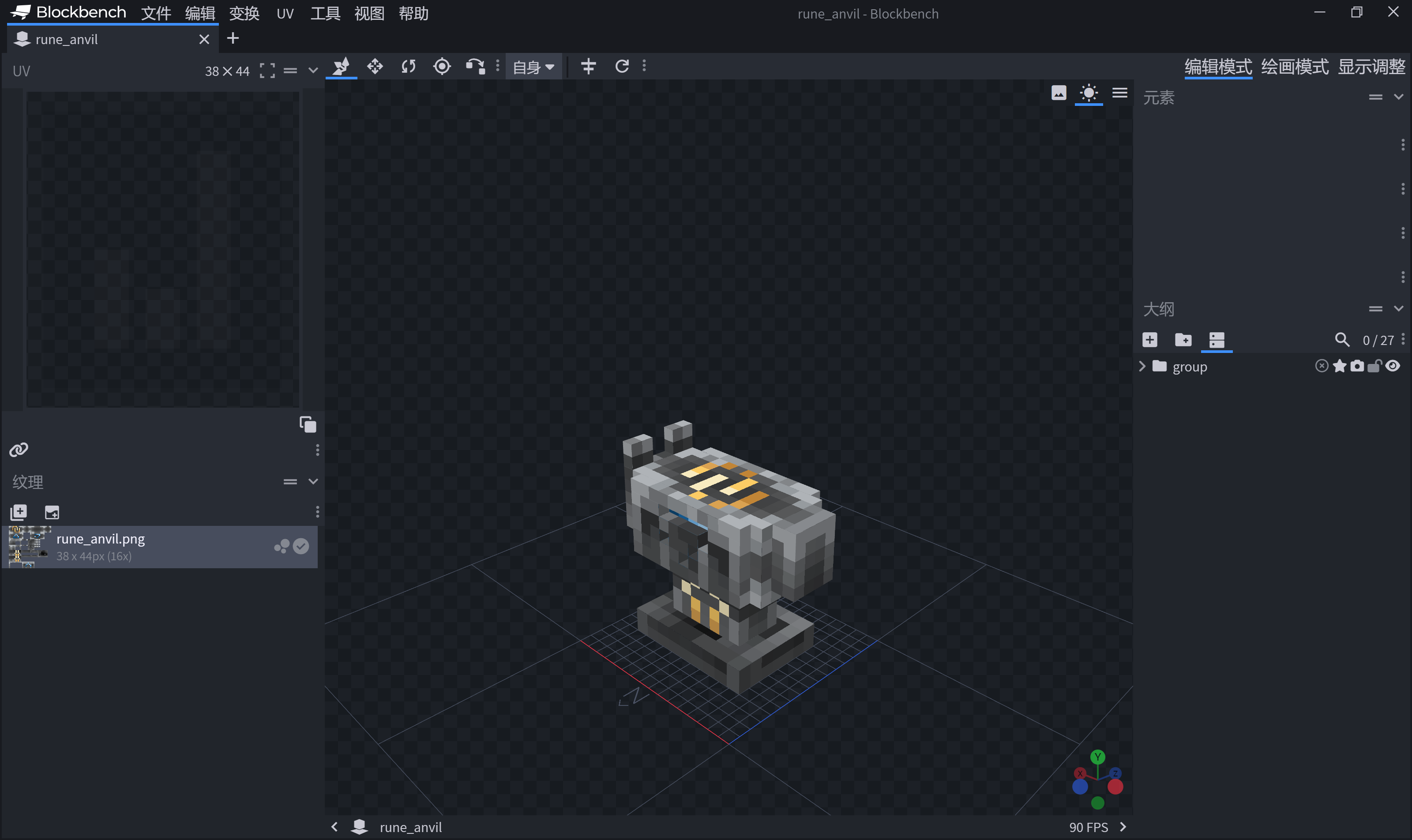Open the 编辑 menu
Image resolution: width=1412 pixels, height=840 pixels.
(200, 13)
